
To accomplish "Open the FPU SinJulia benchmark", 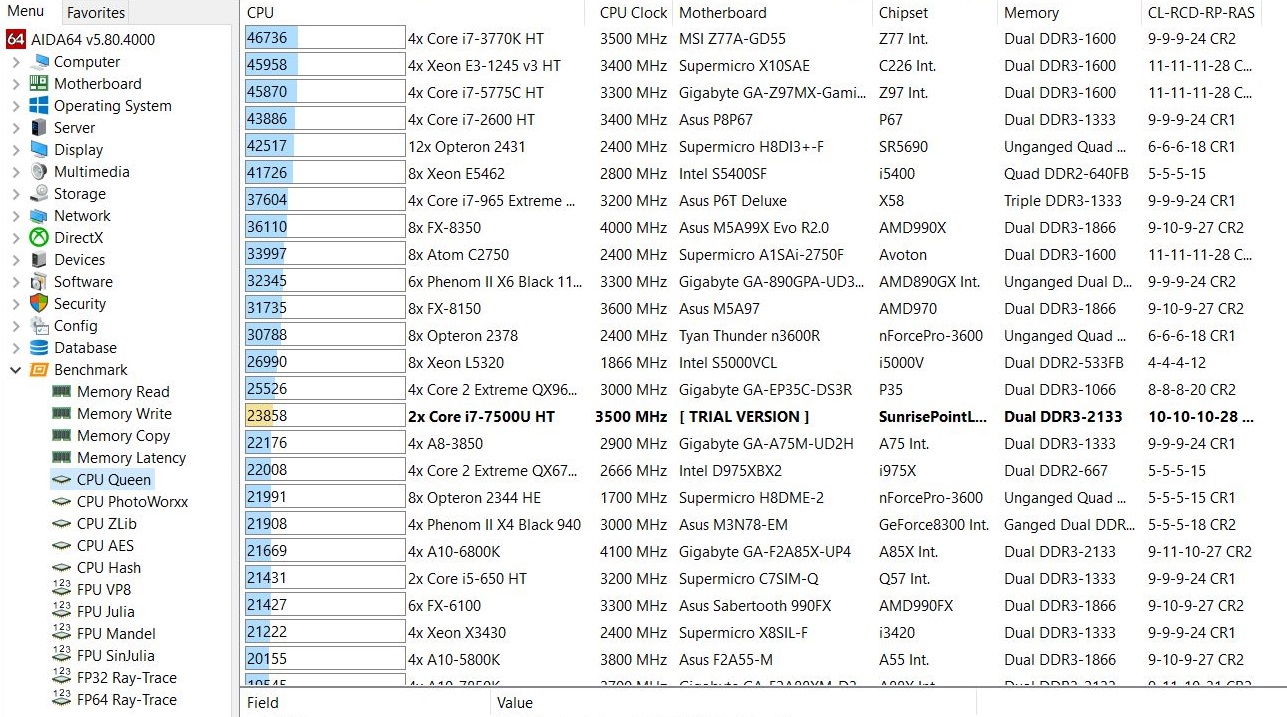I will [118, 656].
